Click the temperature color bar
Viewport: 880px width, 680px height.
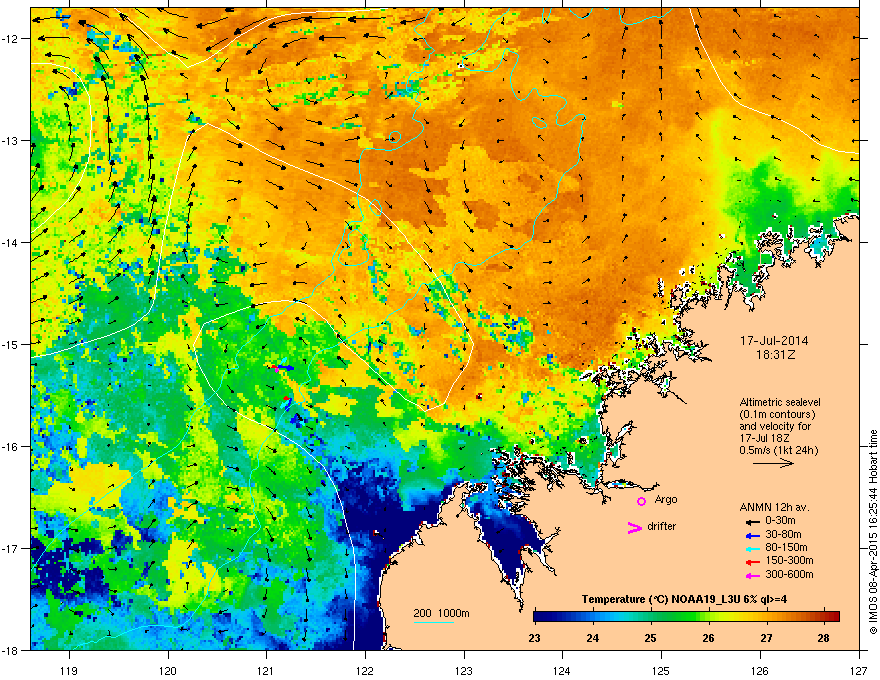(x=686, y=616)
